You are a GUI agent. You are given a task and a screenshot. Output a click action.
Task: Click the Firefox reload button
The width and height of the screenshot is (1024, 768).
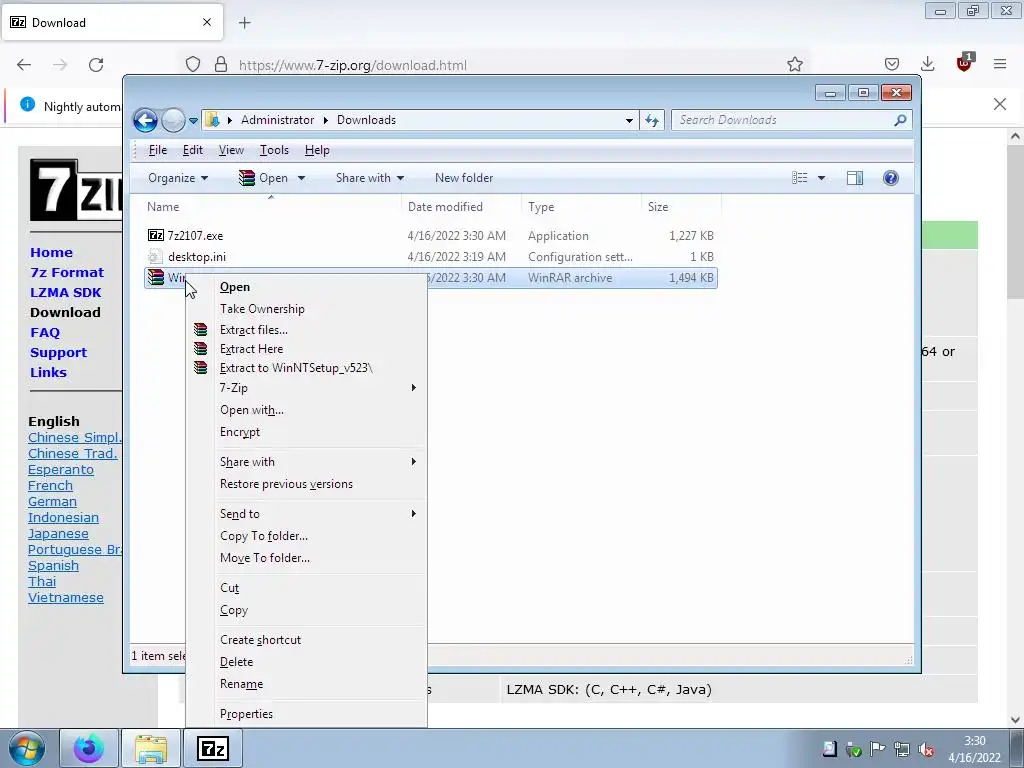tap(96, 65)
